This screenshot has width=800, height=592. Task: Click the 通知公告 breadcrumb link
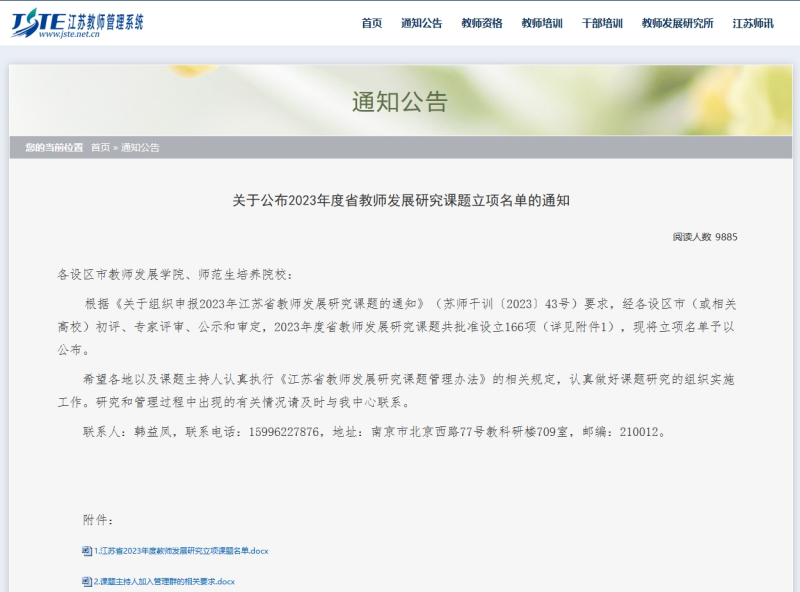point(140,147)
